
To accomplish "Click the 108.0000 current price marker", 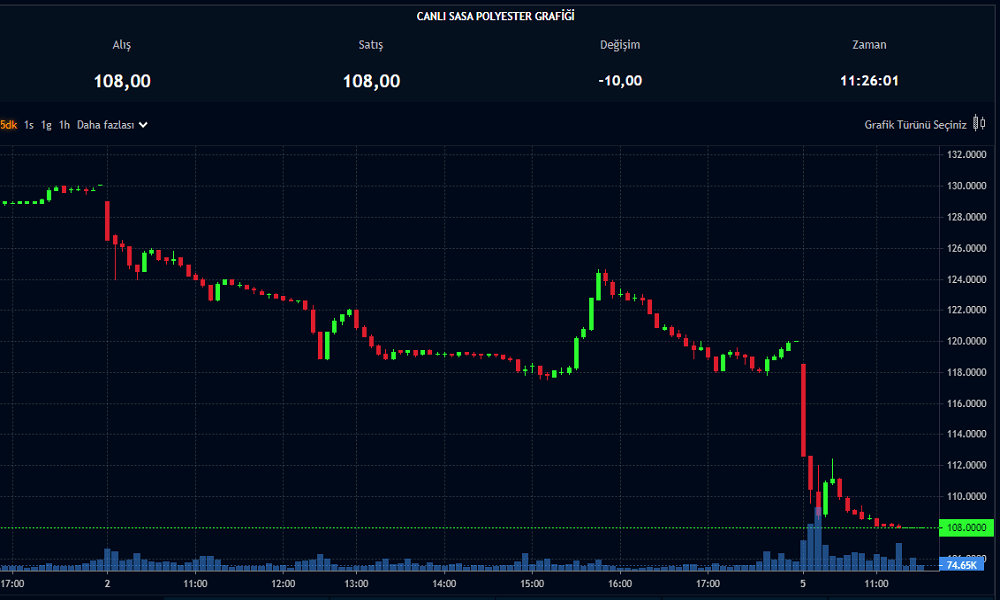I will 966,527.
